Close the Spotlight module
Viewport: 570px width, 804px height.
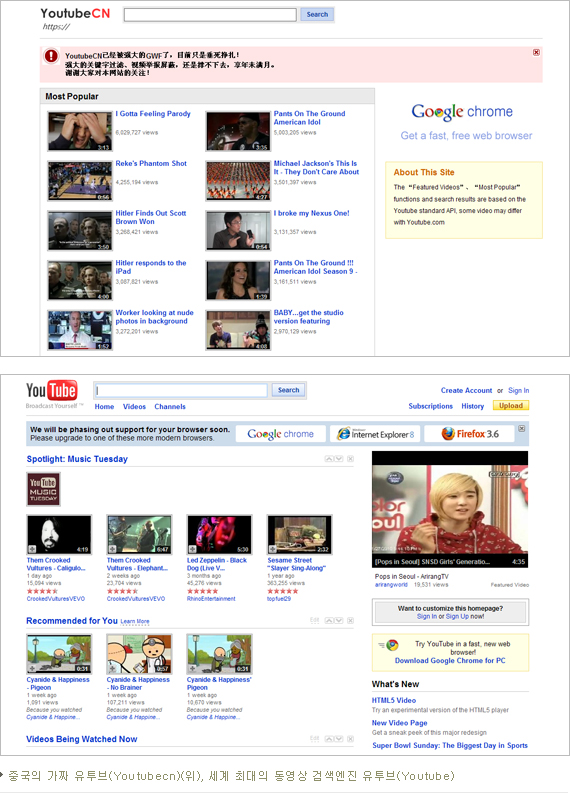[x=351, y=459]
